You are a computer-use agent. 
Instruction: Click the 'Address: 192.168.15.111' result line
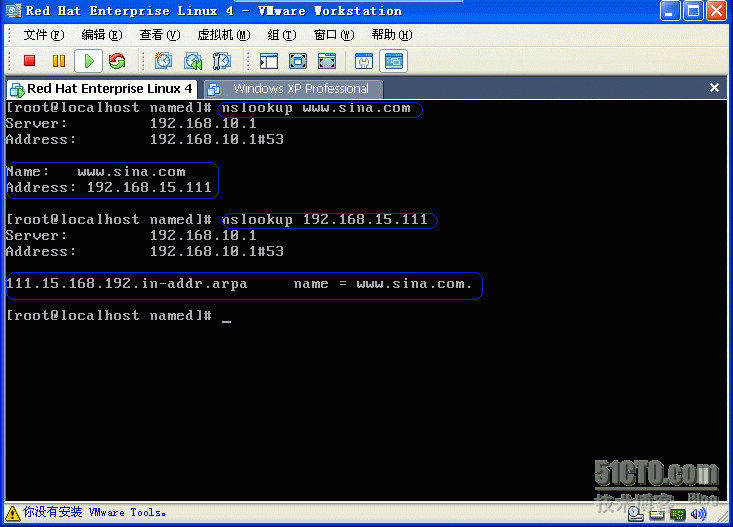coord(108,188)
